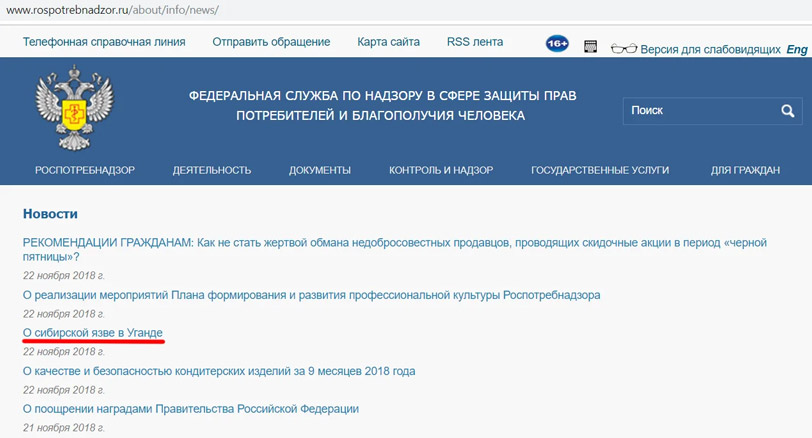Open RSS лента link

click(x=475, y=42)
